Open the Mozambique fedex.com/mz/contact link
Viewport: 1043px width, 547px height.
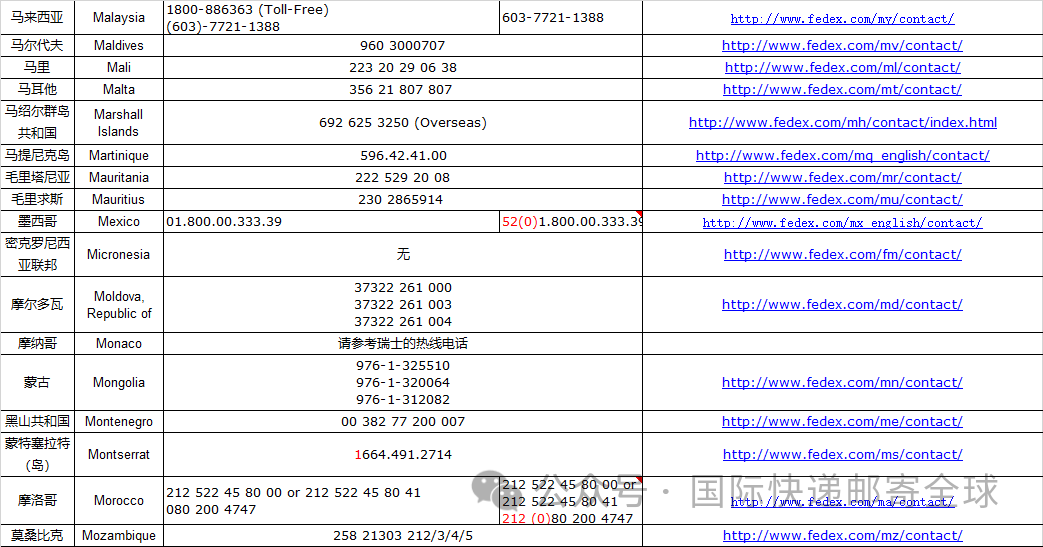pyautogui.click(x=842, y=536)
